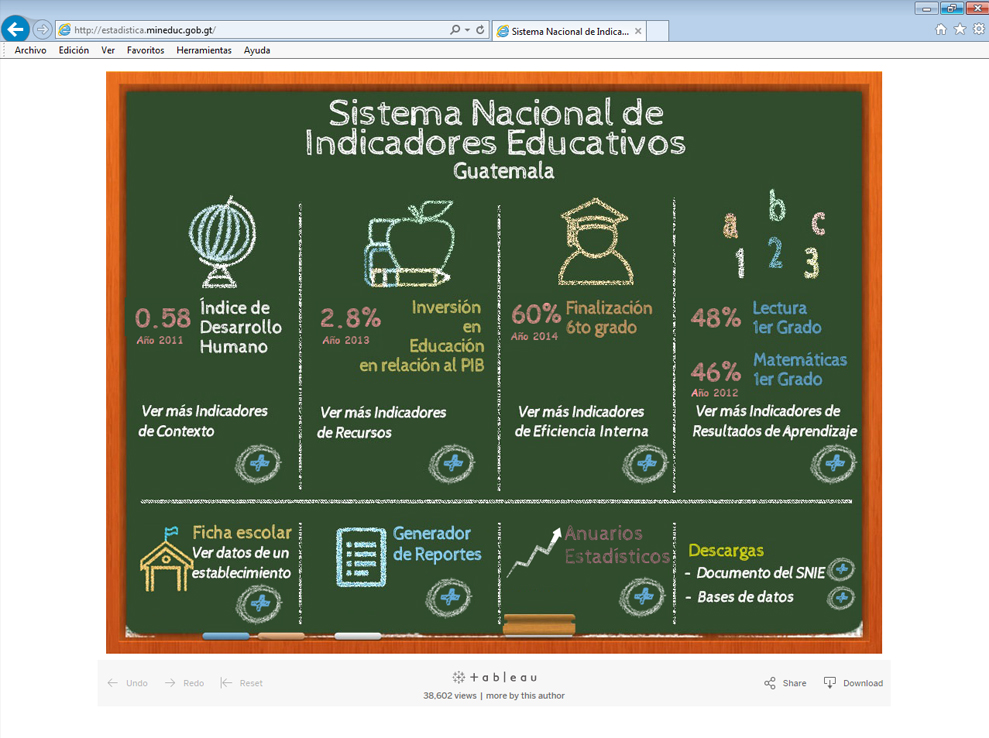Viewport: 989px width, 738px height.
Task: Open plus icon for Eficiencia Interna indicators
Action: click(x=644, y=463)
